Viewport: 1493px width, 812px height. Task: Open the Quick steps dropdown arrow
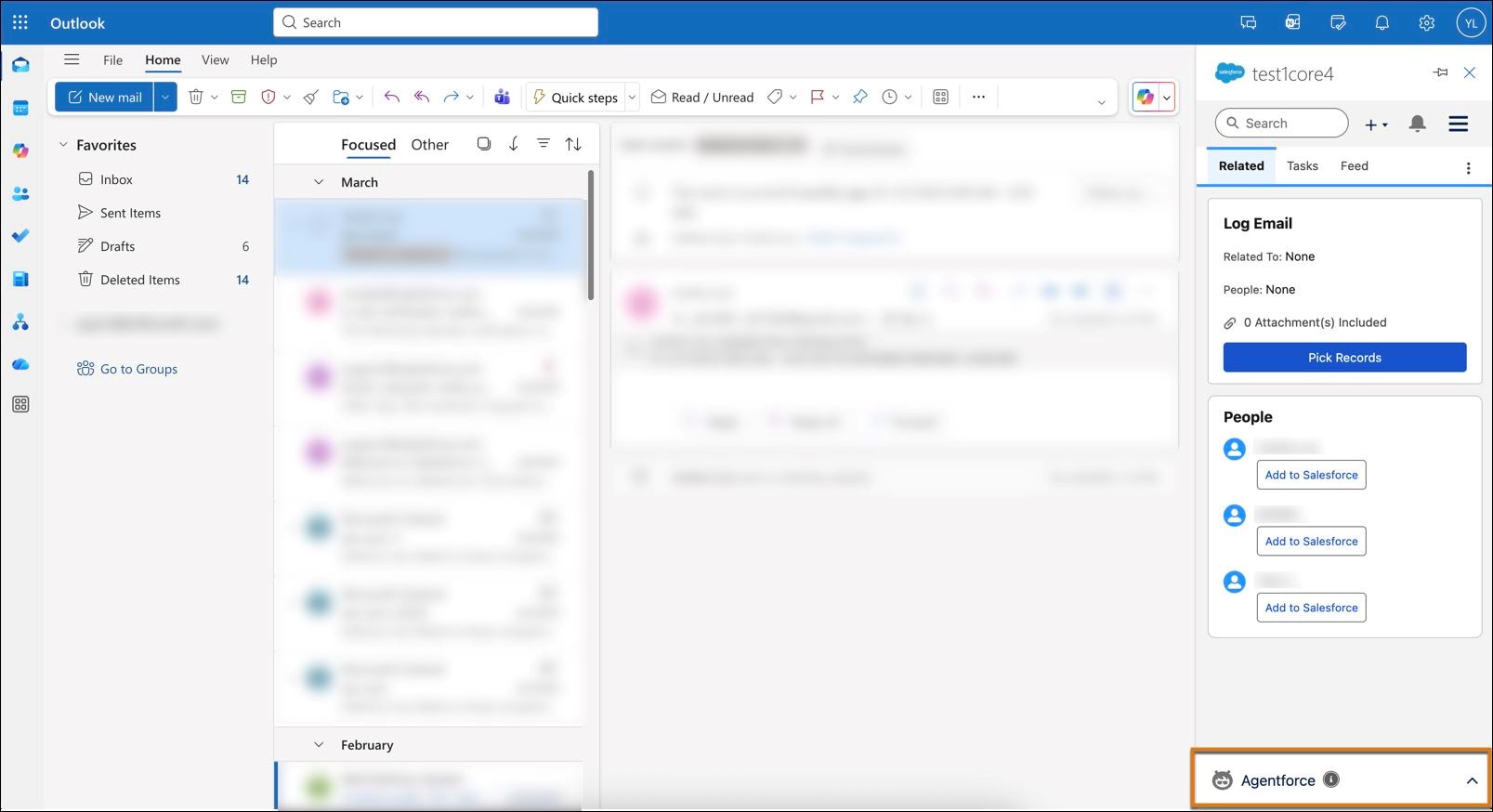[x=633, y=97]
